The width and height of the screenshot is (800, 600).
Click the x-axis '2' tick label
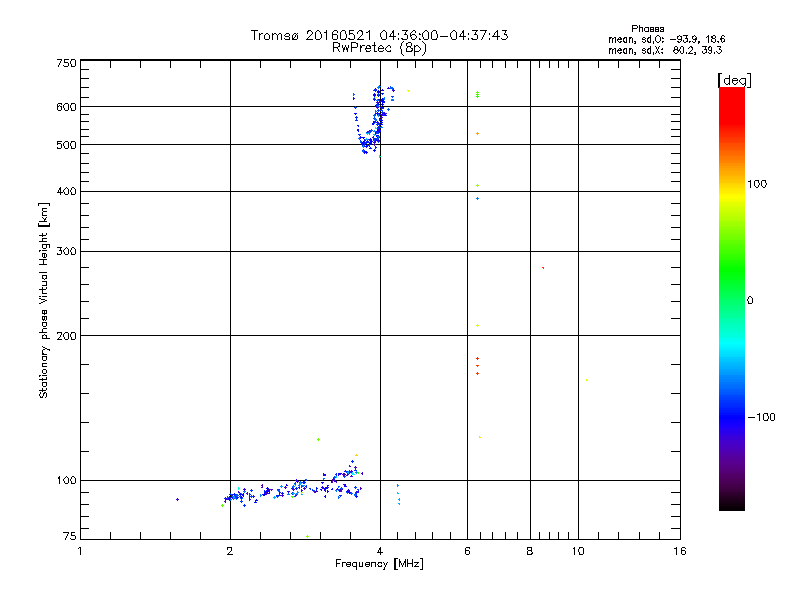(x=230, y=551)
